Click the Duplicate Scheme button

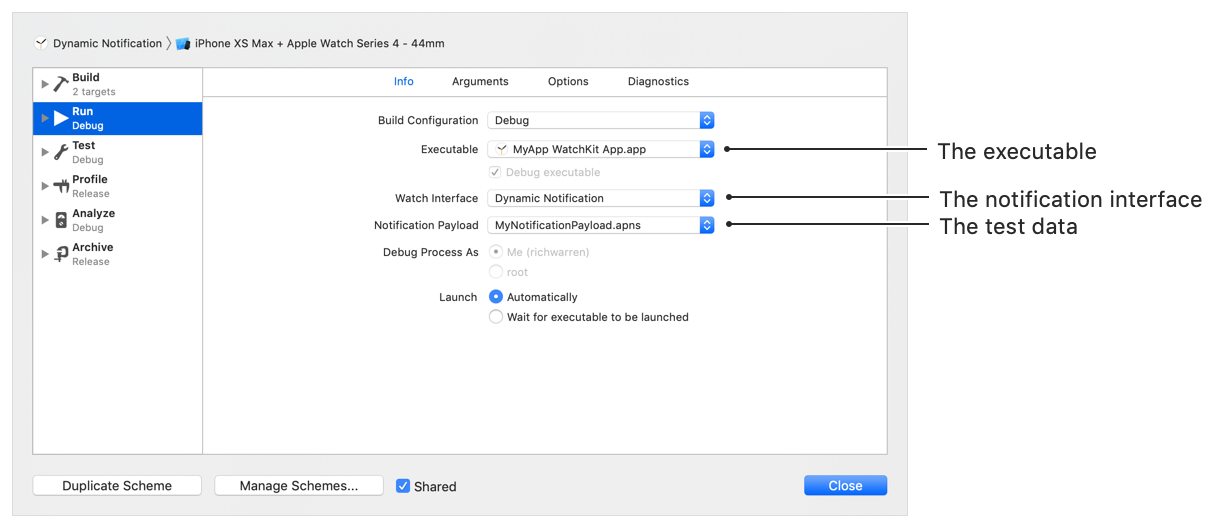coord(117,486)
